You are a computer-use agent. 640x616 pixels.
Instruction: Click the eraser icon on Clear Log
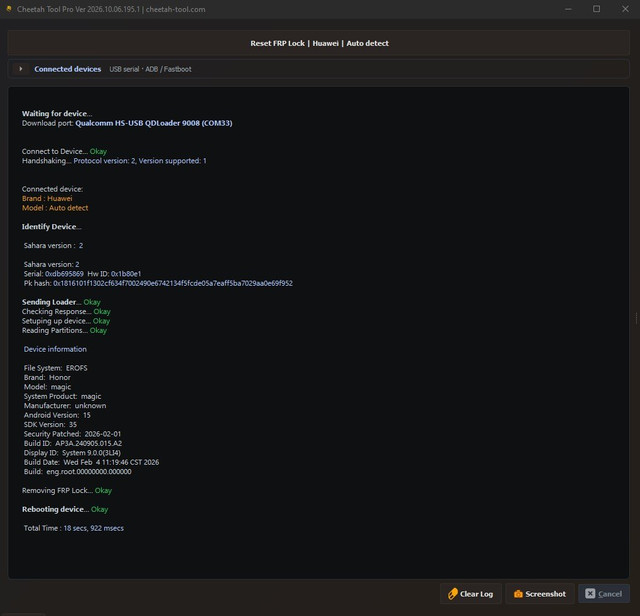452,594
